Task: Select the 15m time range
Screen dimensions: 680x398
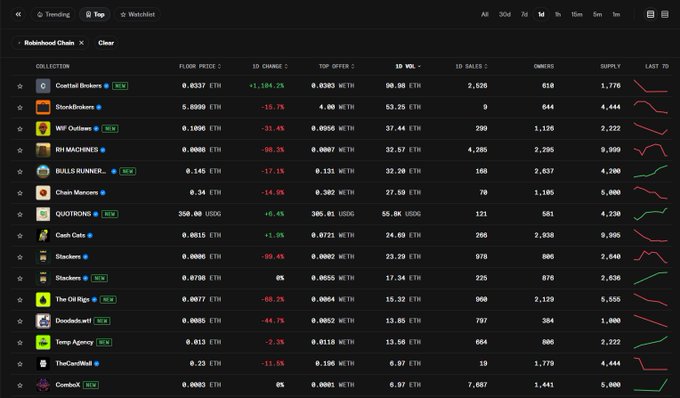Action: point(577,14)
